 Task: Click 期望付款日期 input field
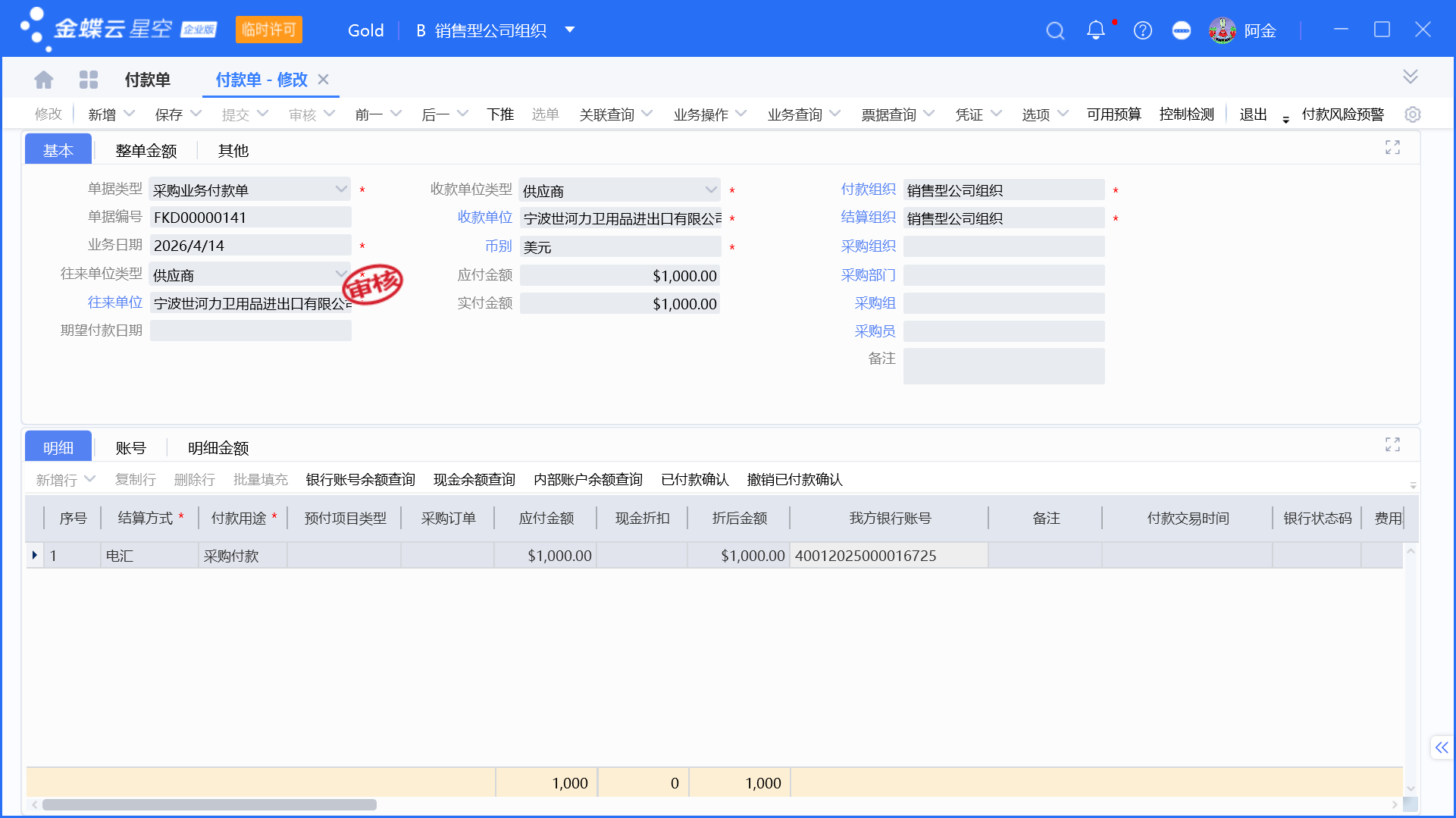[x=250, y=331]
